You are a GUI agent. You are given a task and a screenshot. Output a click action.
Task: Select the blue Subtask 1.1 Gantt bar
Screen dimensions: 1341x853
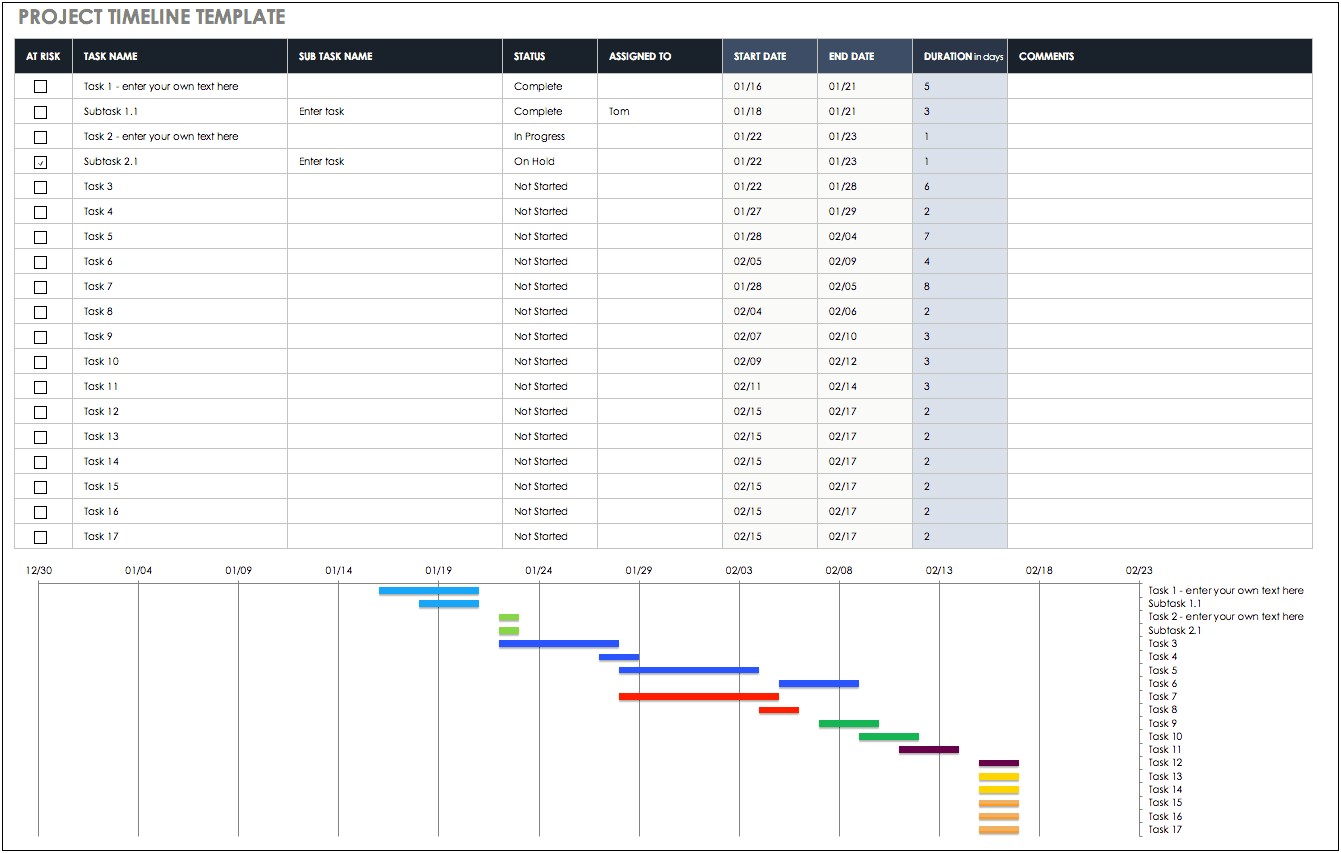pos(449,604)
